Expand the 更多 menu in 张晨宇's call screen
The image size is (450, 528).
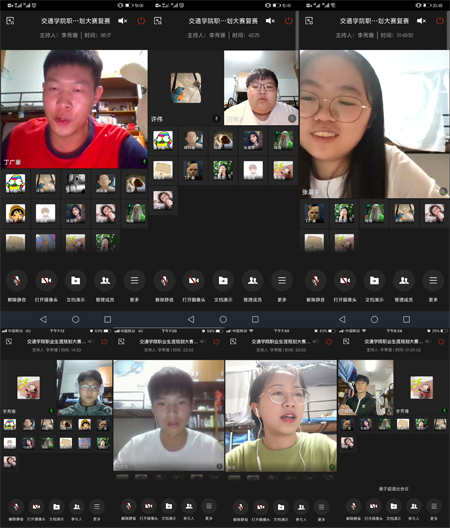pos(433,280)
